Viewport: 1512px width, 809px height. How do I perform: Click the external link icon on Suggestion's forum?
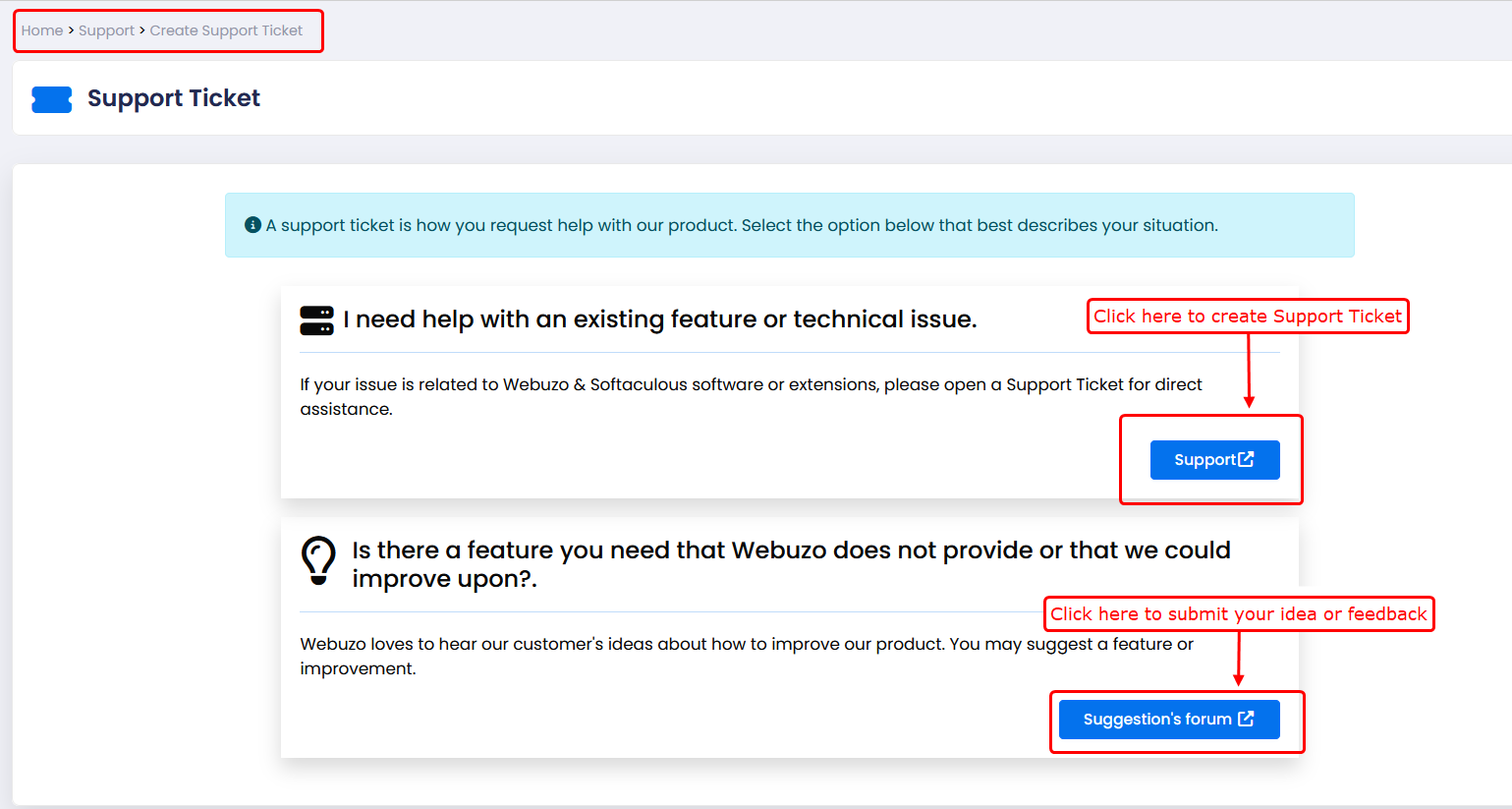[1246, 719]
